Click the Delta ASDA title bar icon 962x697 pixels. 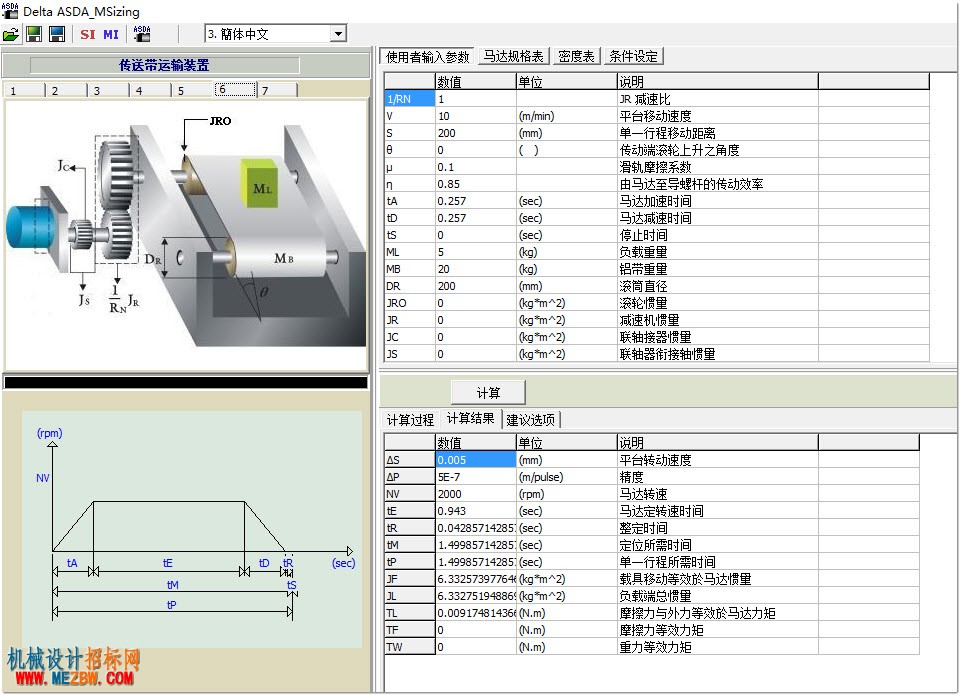point(10,10)
